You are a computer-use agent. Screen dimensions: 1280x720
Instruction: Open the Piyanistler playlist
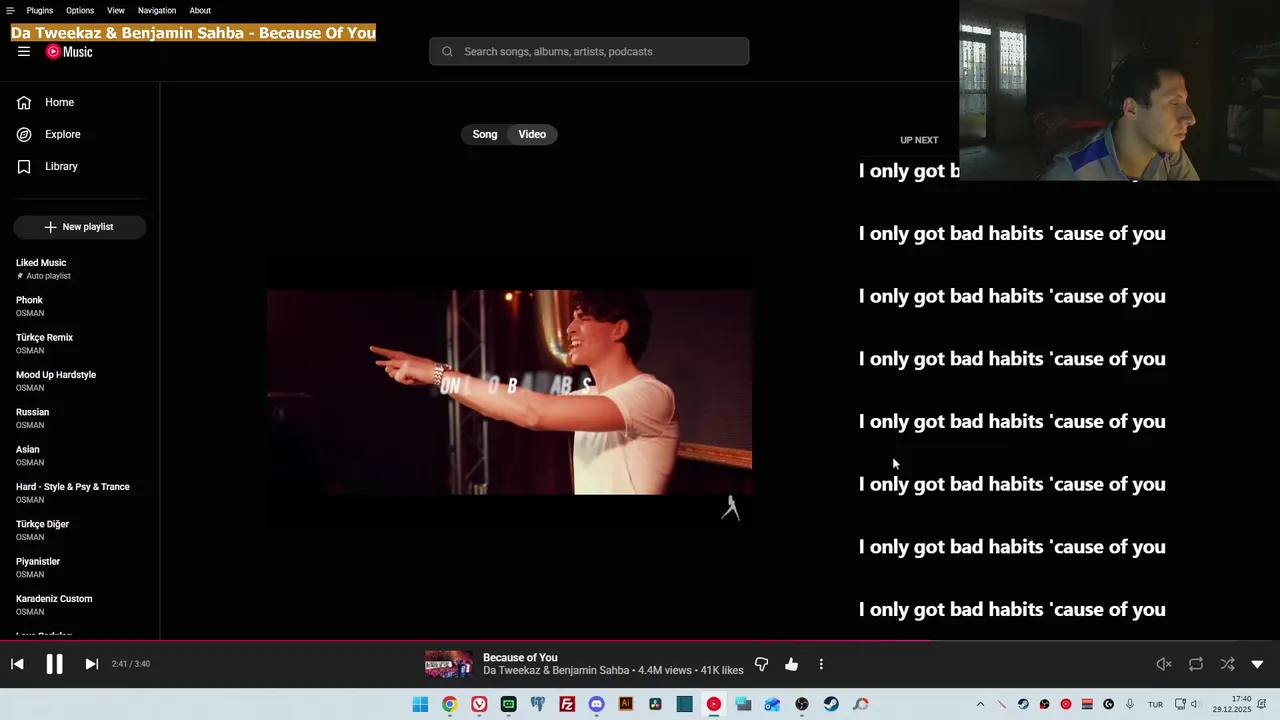[x=80, y=567]
